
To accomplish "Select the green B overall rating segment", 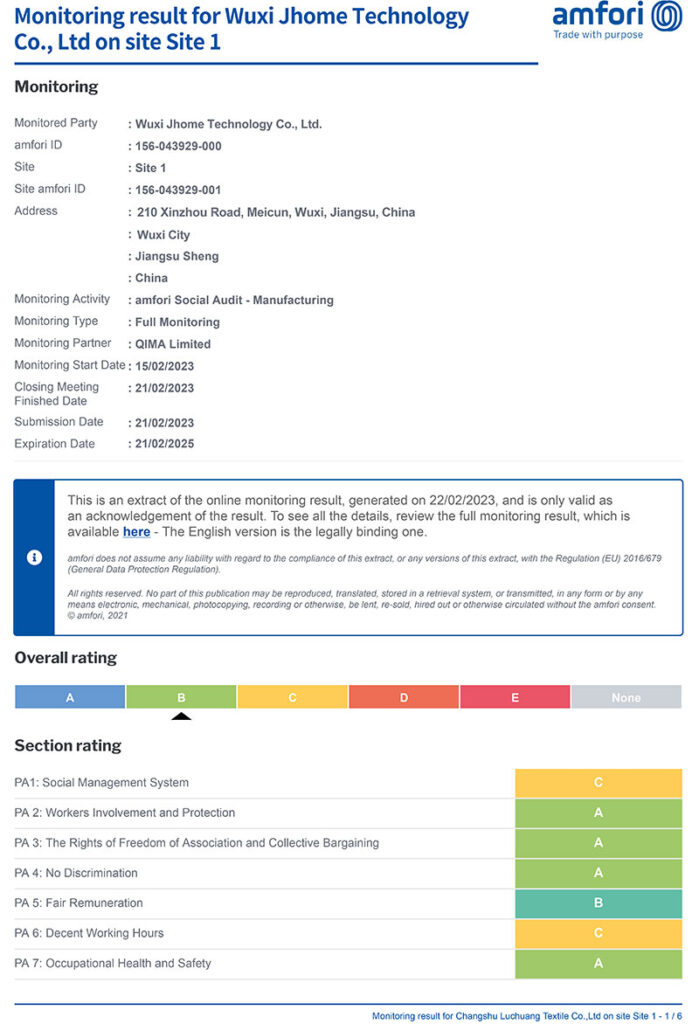I will (x=181, y=697).
